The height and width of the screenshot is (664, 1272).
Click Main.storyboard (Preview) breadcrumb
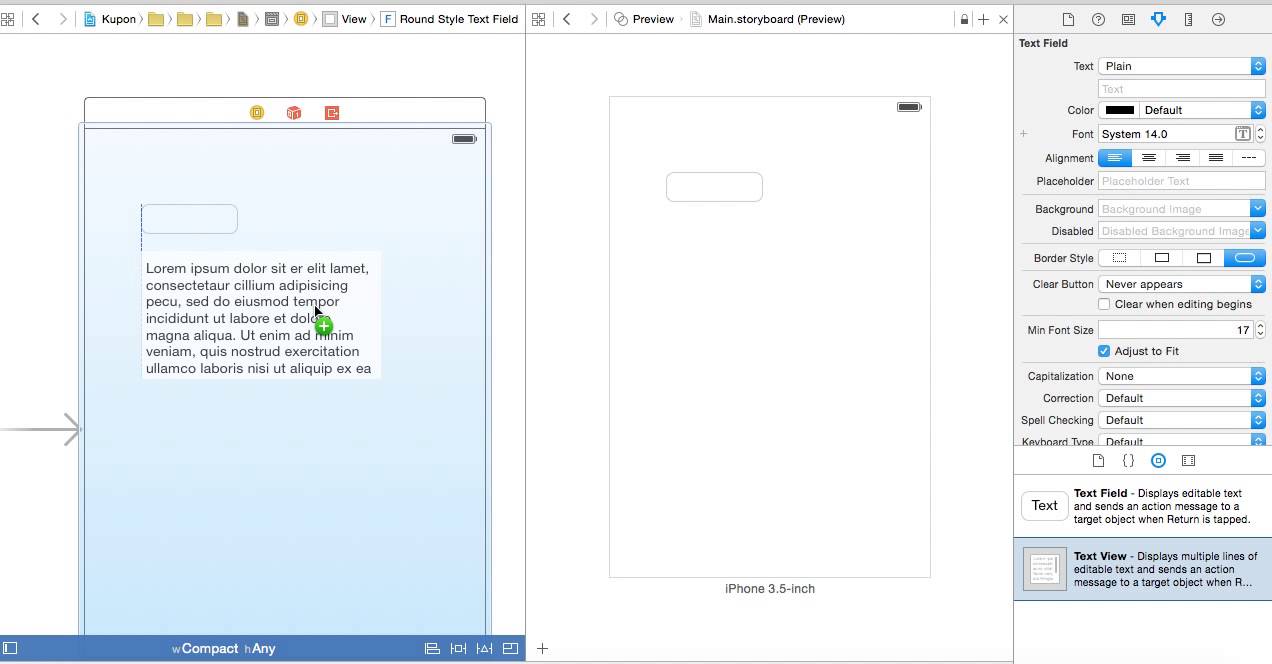tap(767, 19)
